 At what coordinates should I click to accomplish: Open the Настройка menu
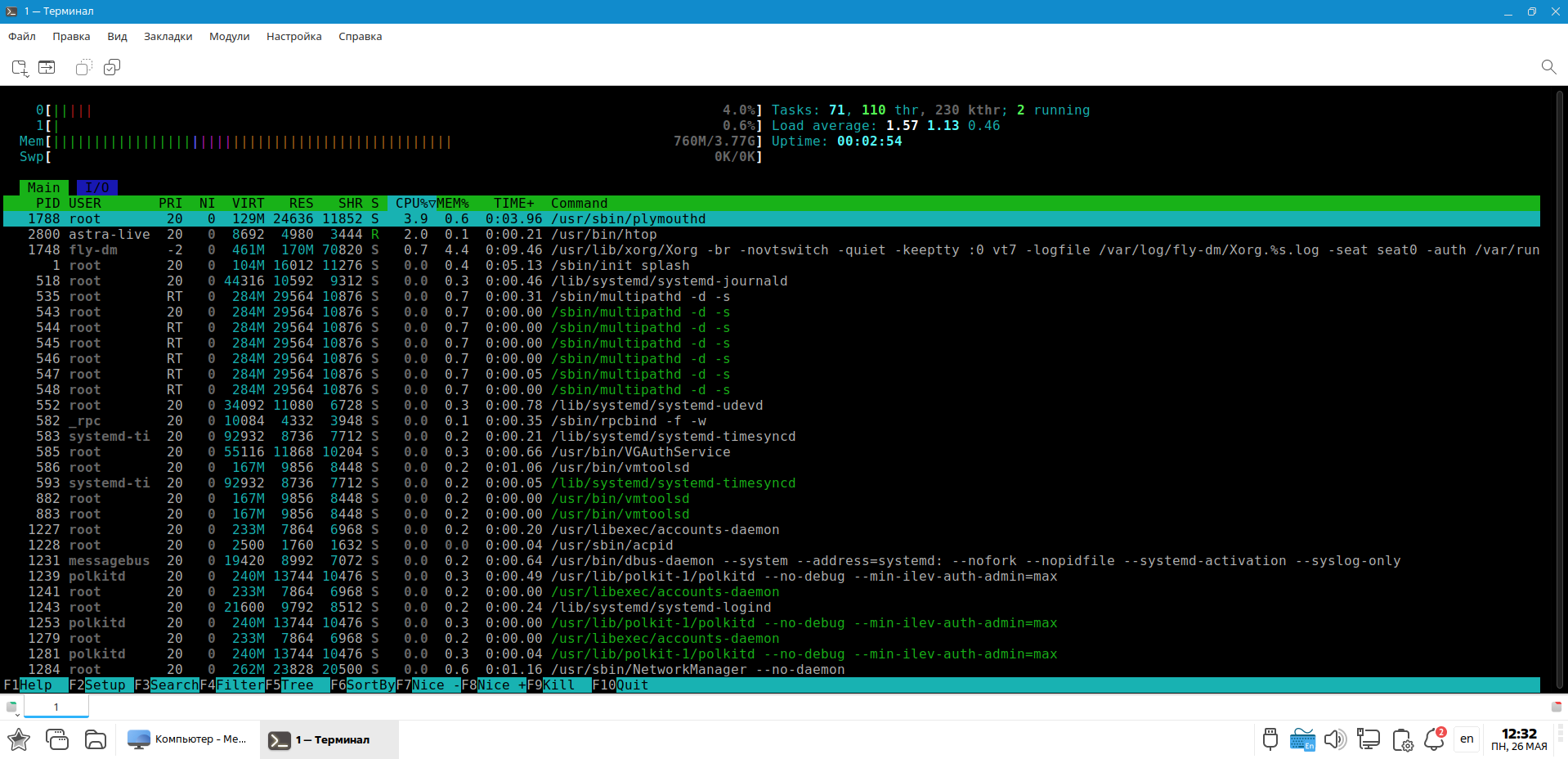[293, 36]
